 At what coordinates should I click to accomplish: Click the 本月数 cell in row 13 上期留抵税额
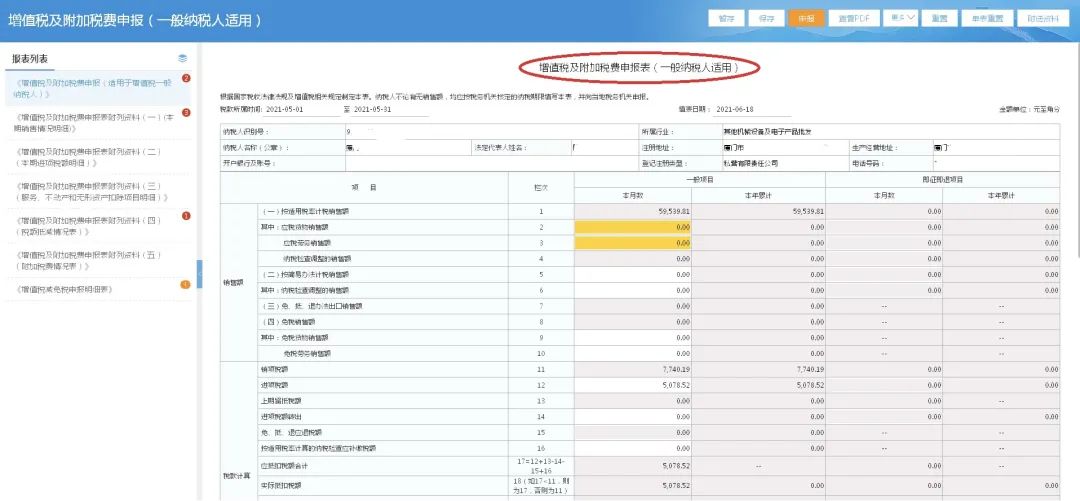tap(632, 402)
